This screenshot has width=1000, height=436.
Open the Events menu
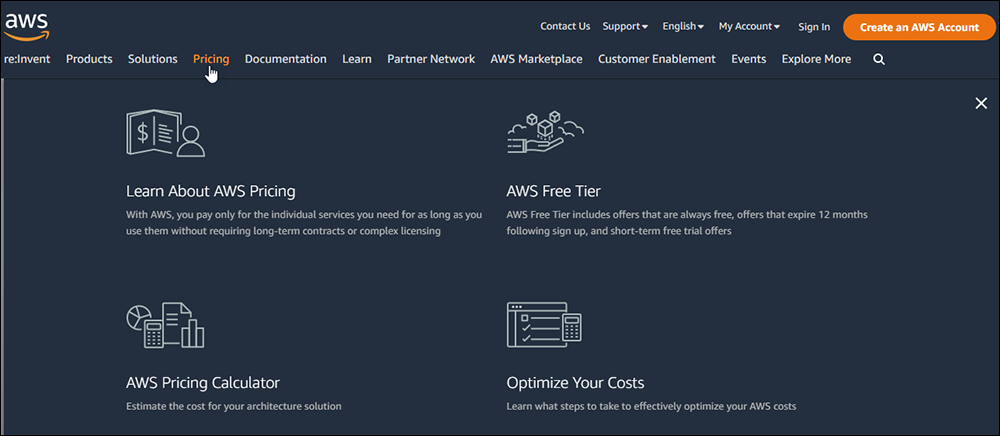(749, 59)
